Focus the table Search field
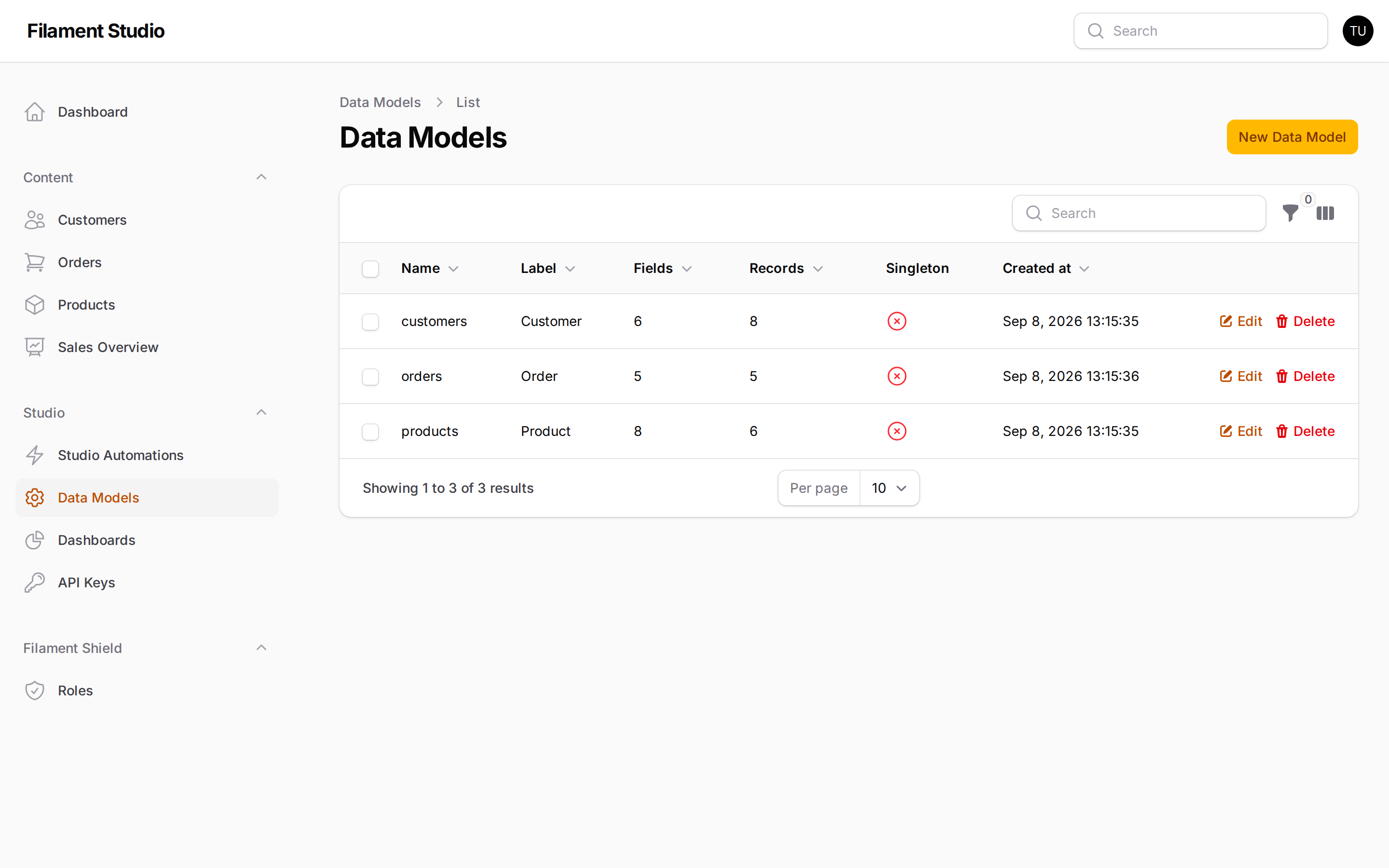 [x=1139, y=213]
